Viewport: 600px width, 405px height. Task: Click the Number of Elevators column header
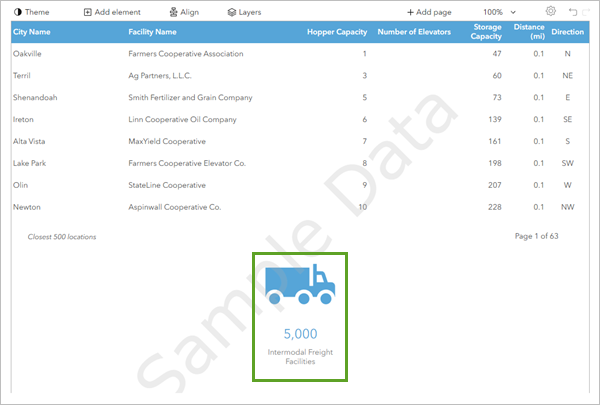pyautogui.click(x=414, y=32)
